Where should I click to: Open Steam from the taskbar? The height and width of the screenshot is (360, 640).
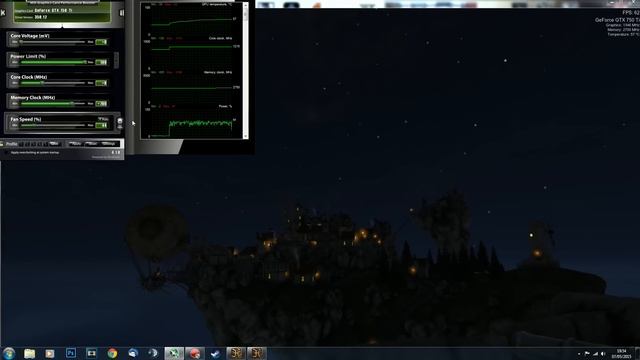point(216,353)
